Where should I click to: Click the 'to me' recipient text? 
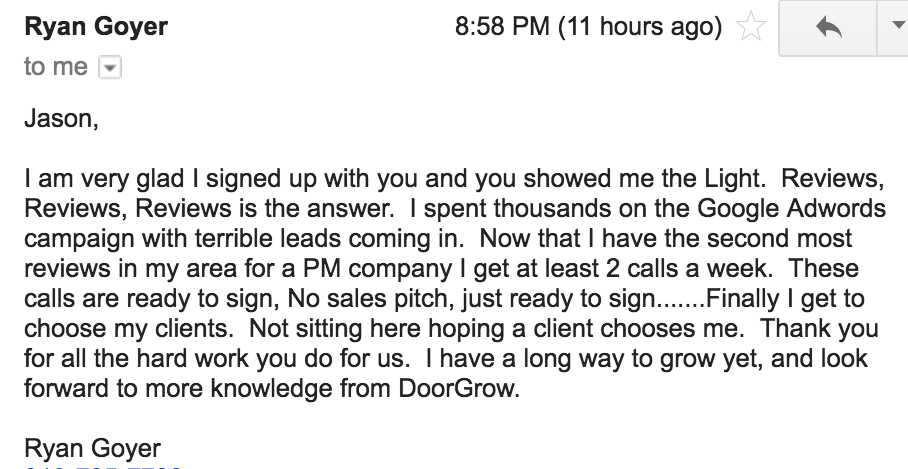pyautogui.click(x=56, y=67)
